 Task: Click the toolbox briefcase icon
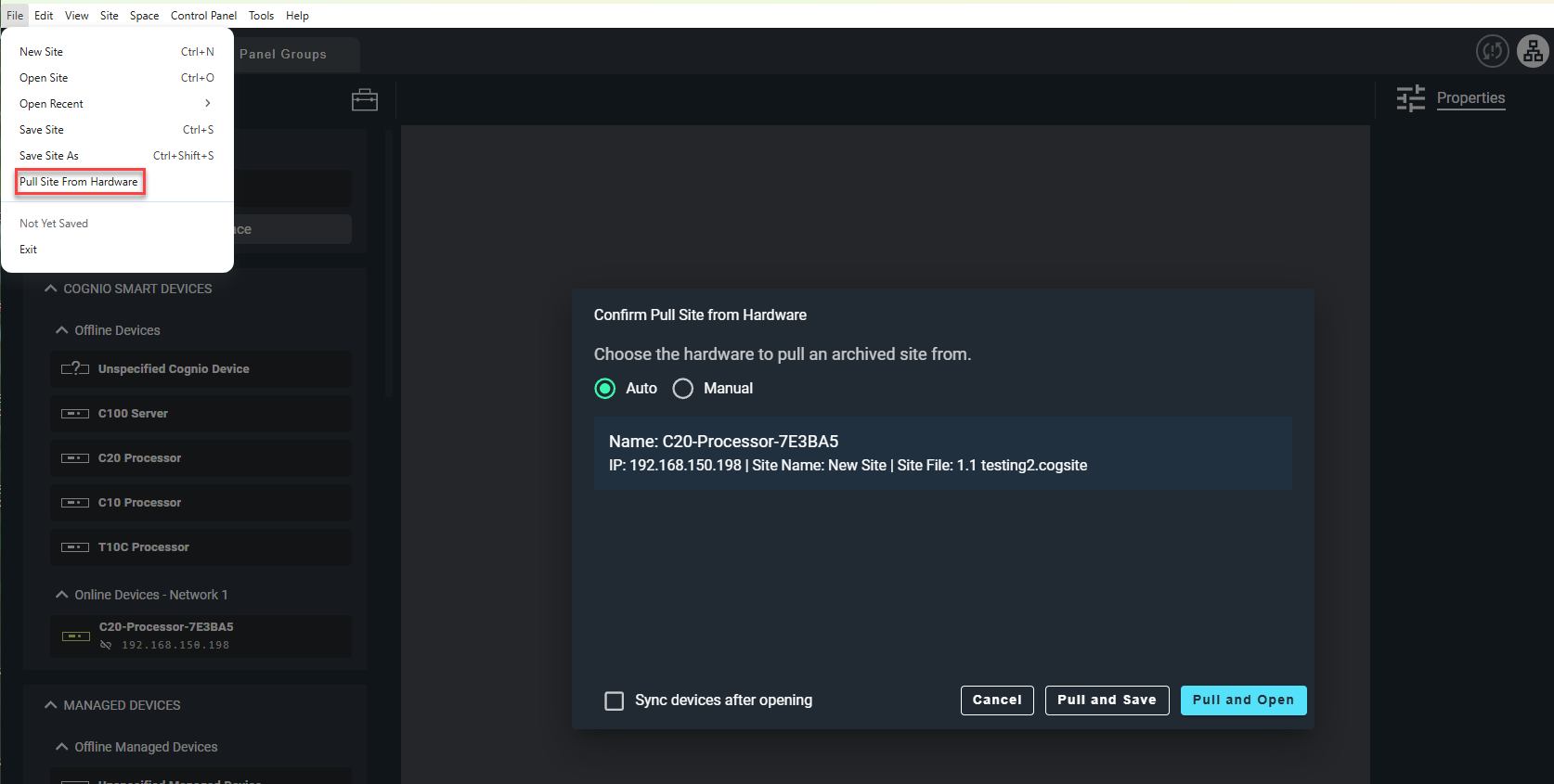point(365,99)
